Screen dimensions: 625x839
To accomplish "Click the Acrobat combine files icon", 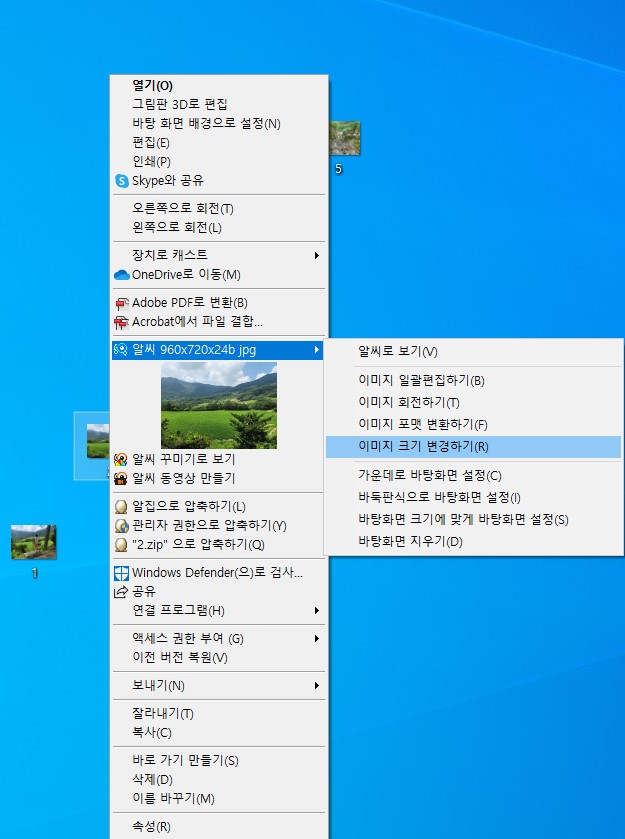I will [x=122, y=323].
